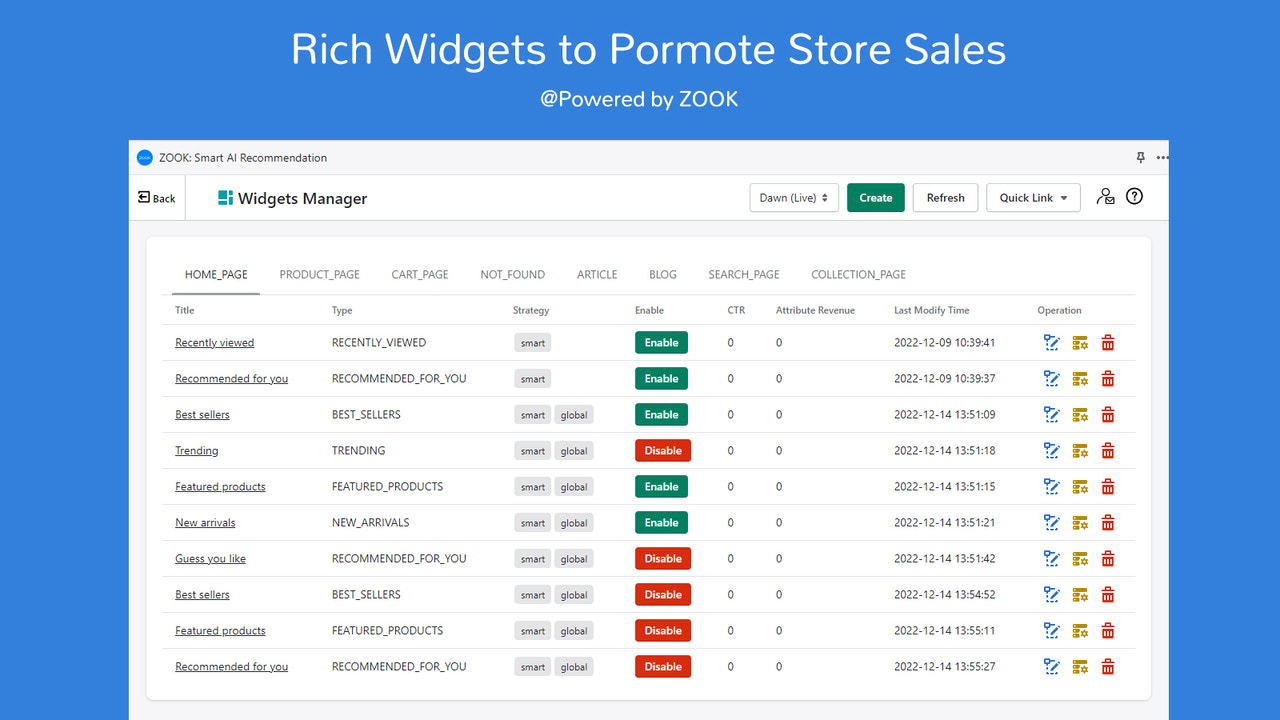Disable the Recently viewed widget
The height and width of the screenshot is (720, 1280).
click(661, 342)
